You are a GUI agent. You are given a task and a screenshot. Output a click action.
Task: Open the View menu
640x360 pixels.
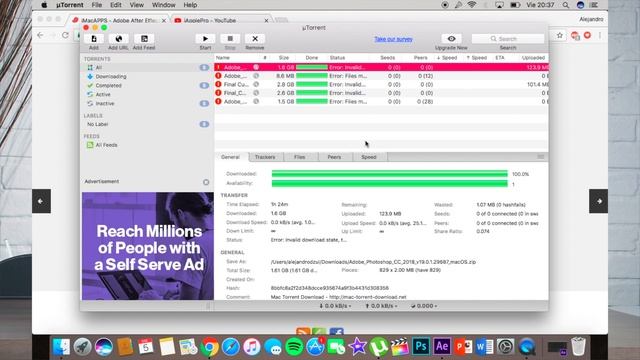coord(136,5)
